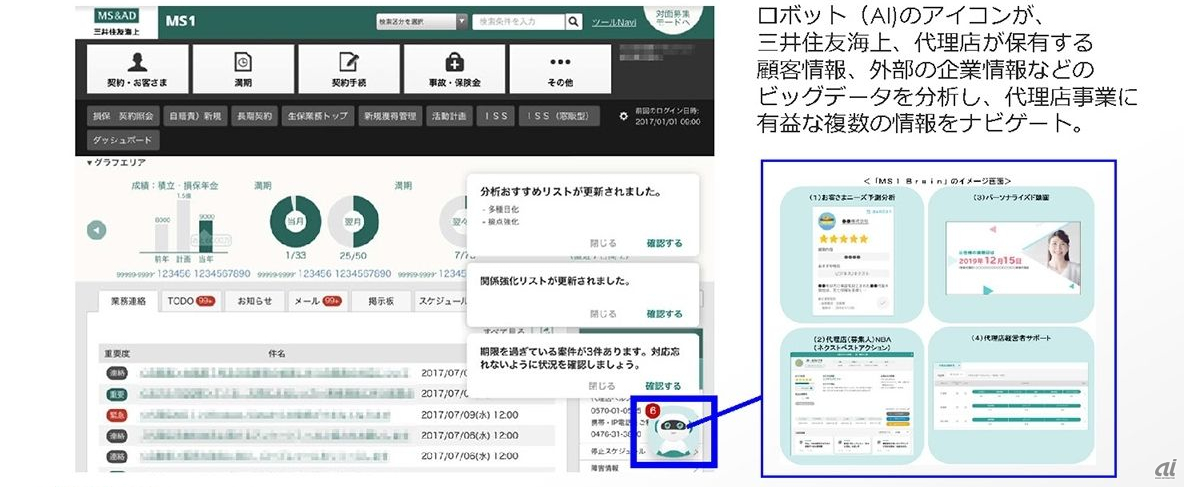Open the 事故・保険金 first-aid icon tile

(x=455, y=69)
